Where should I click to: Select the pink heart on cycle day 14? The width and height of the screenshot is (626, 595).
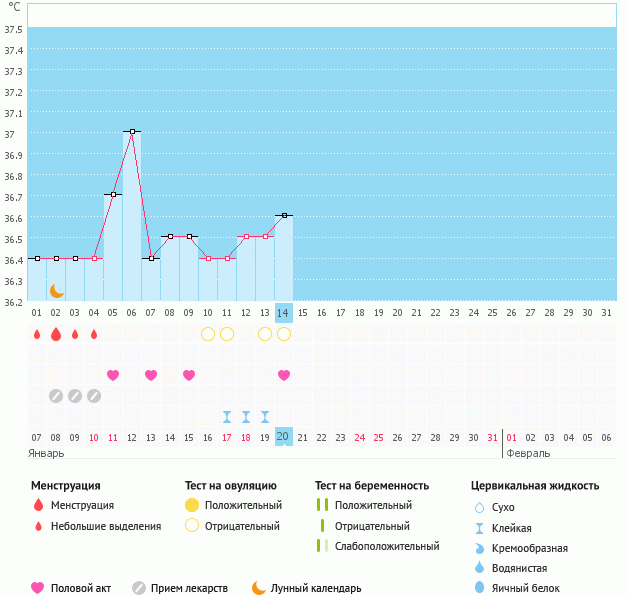(x=284, y=375)
